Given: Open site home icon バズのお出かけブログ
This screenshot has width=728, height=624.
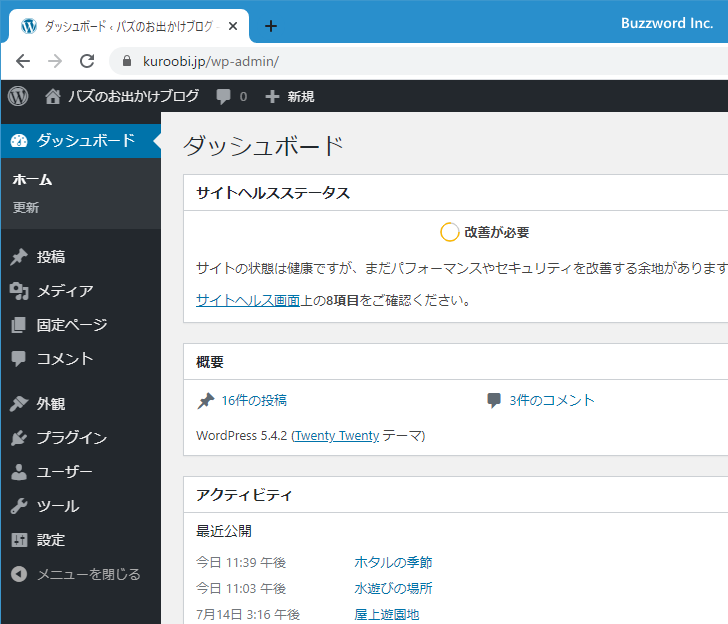Looking at the screenshot, I should (x=53, y=97).
